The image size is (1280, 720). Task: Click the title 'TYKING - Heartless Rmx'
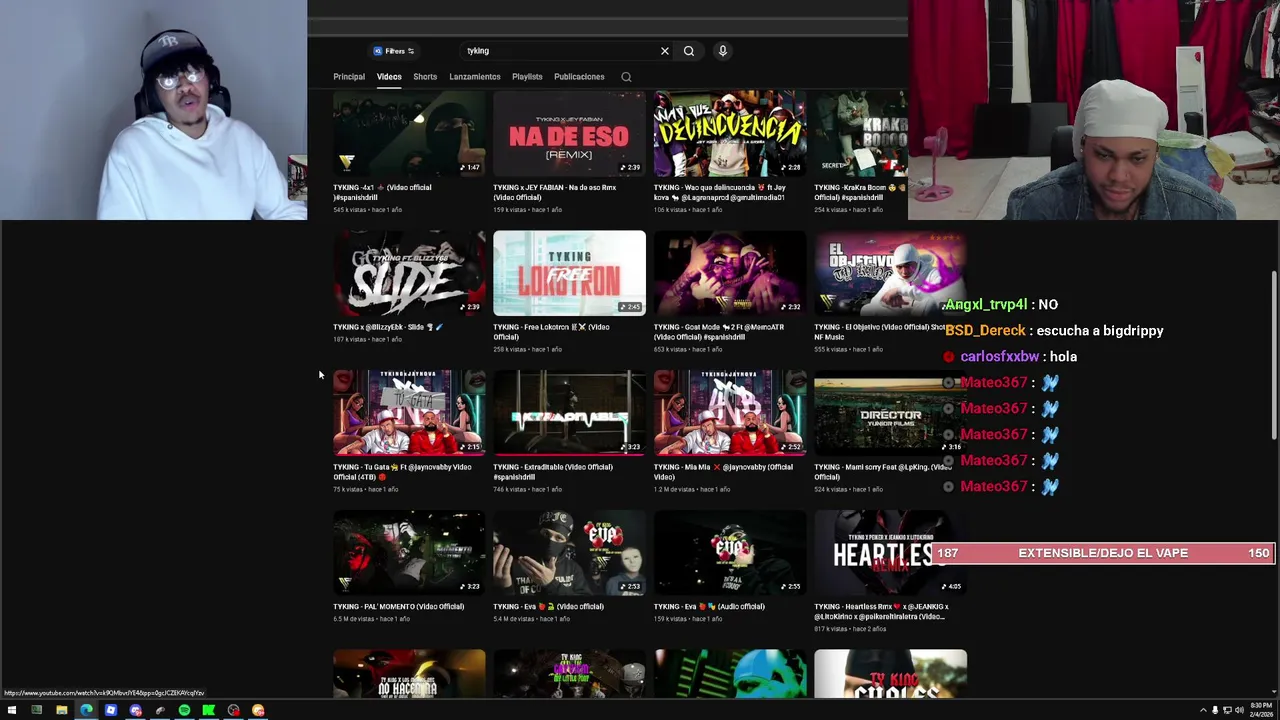pos(881,612)
